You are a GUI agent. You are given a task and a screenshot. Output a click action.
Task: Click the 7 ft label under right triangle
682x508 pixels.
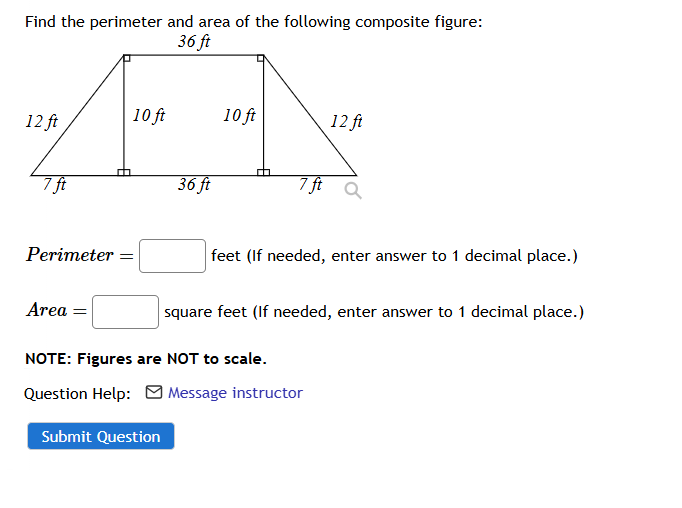(310, 185)
